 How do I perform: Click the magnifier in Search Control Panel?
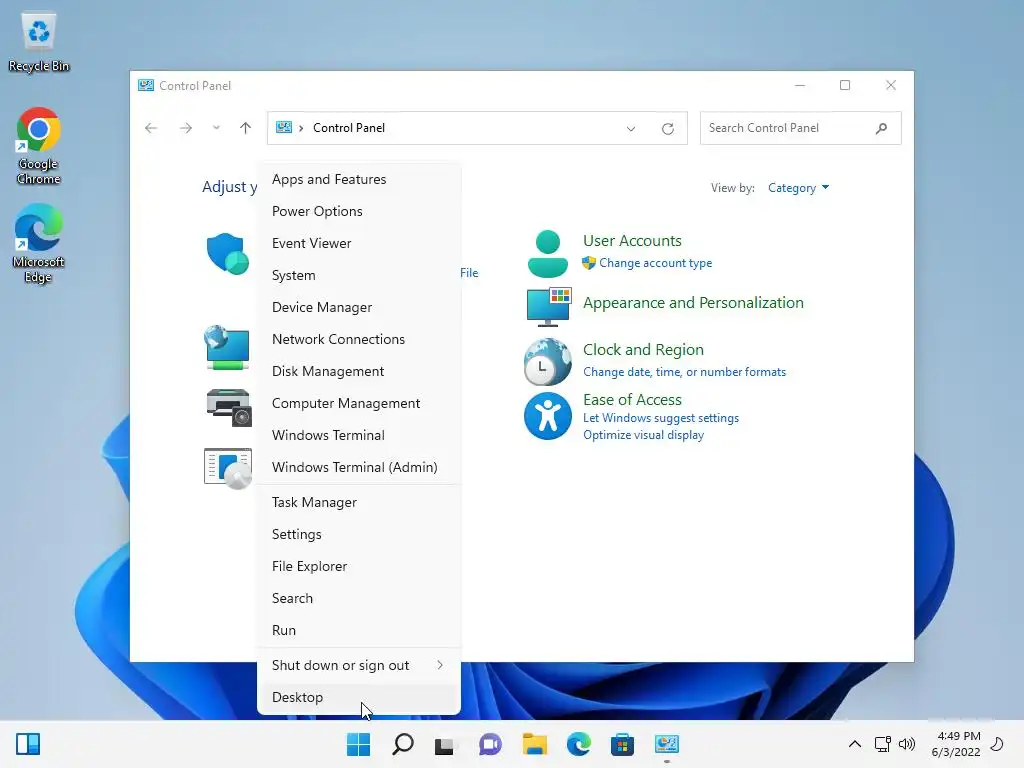coord(882,129)
